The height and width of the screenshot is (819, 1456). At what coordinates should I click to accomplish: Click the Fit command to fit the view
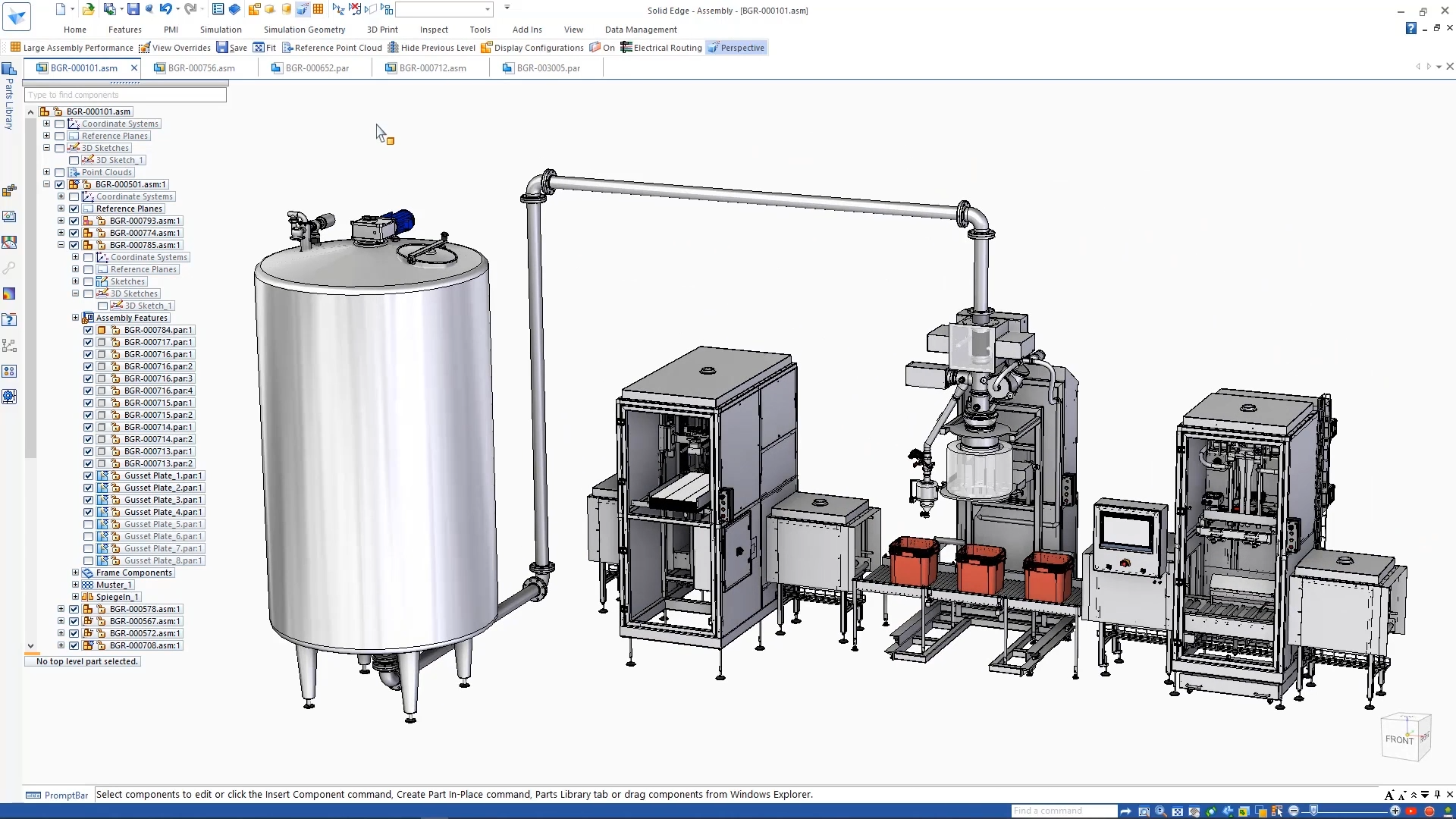tap(265, 47)
